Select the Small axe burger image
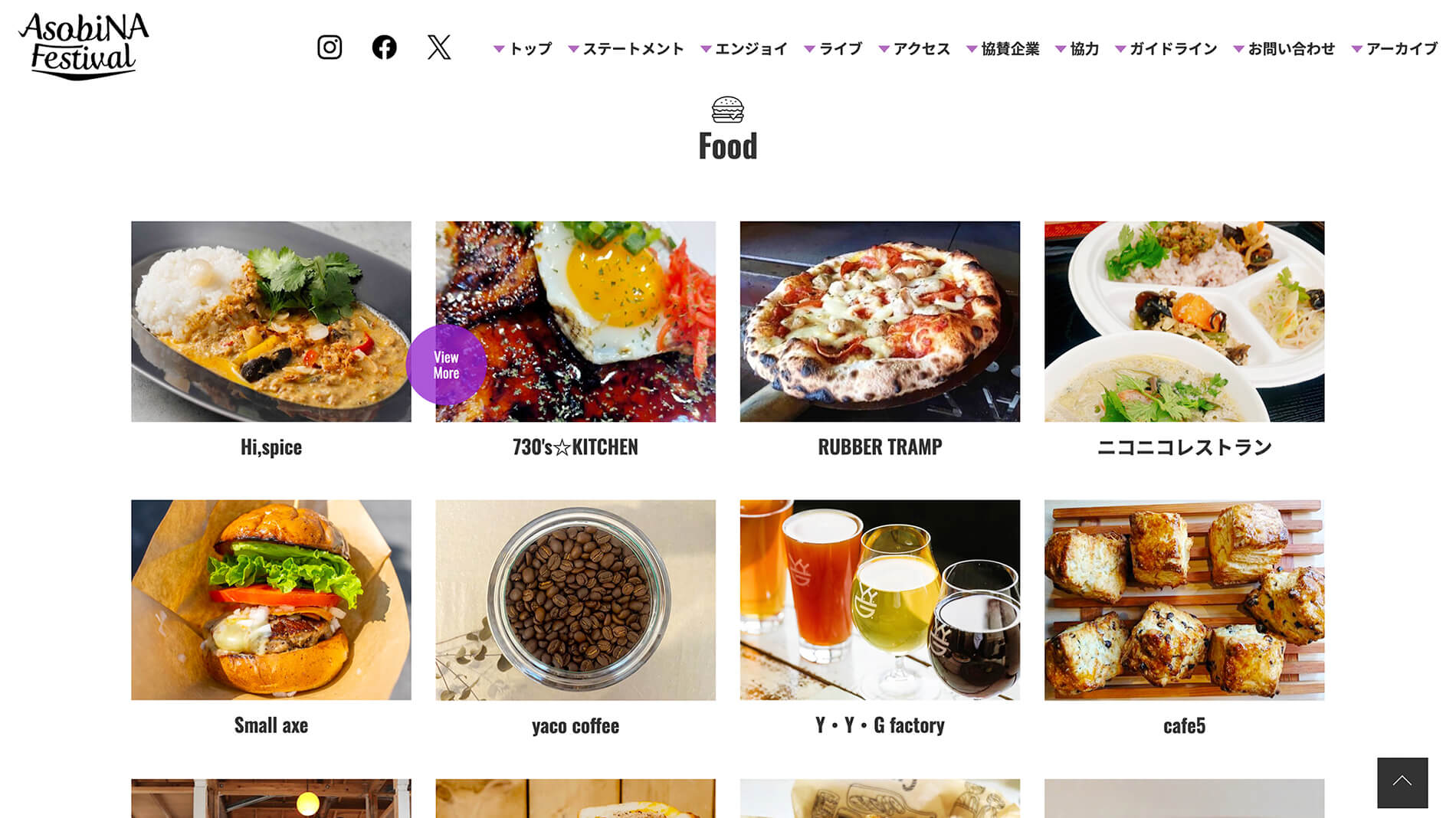Screen dimensions: 1456x818 coord(271,600)
